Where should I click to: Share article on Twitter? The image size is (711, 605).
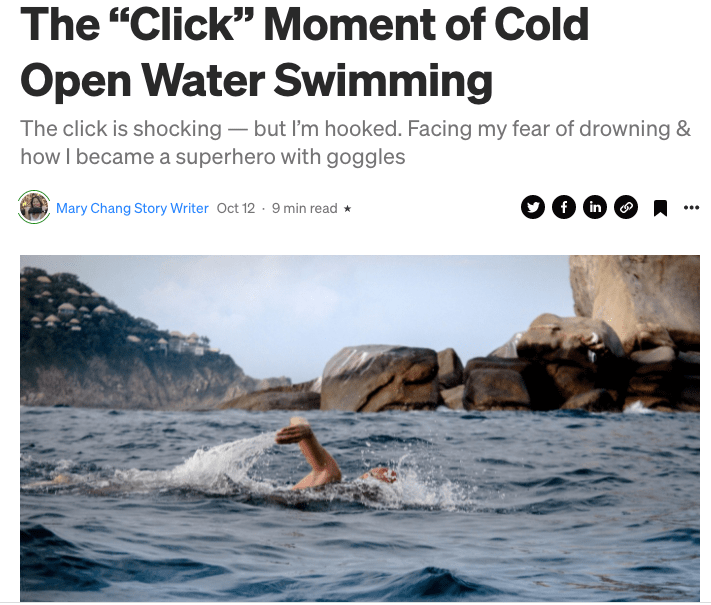[x=533, y=207]
